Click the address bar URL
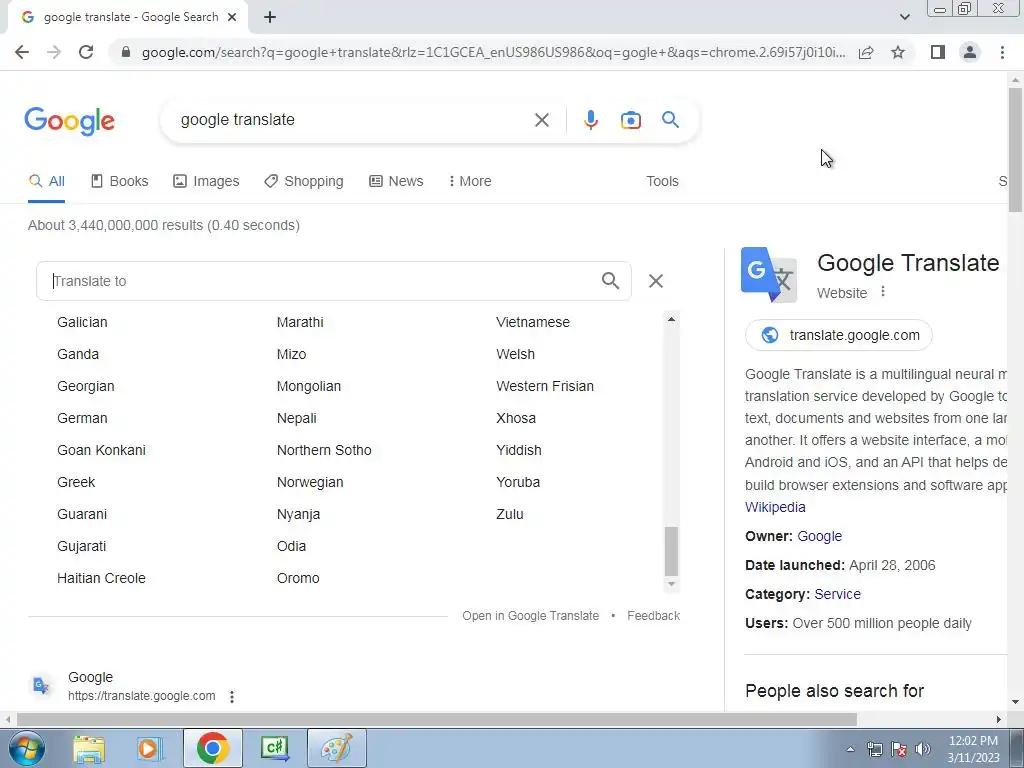1024x768 pixels. tap(493, 52)
